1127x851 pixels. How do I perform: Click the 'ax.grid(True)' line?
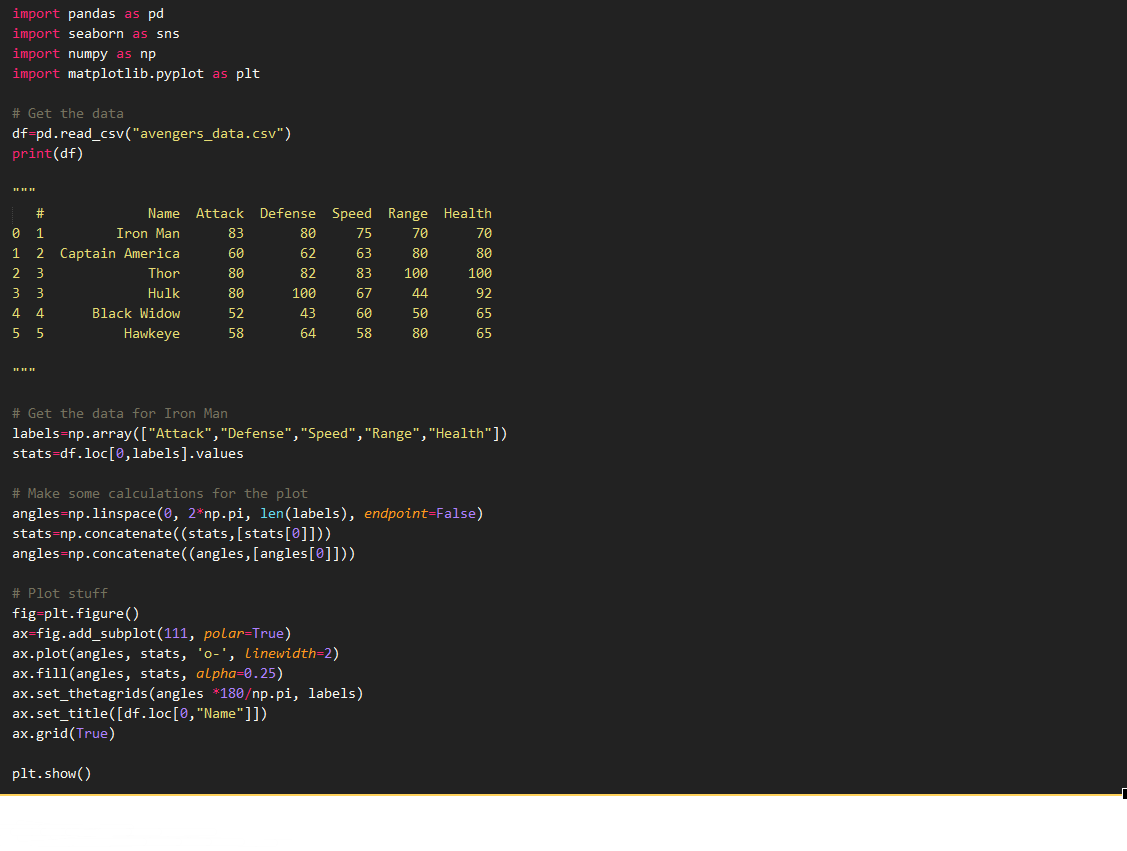pos(63,734)
